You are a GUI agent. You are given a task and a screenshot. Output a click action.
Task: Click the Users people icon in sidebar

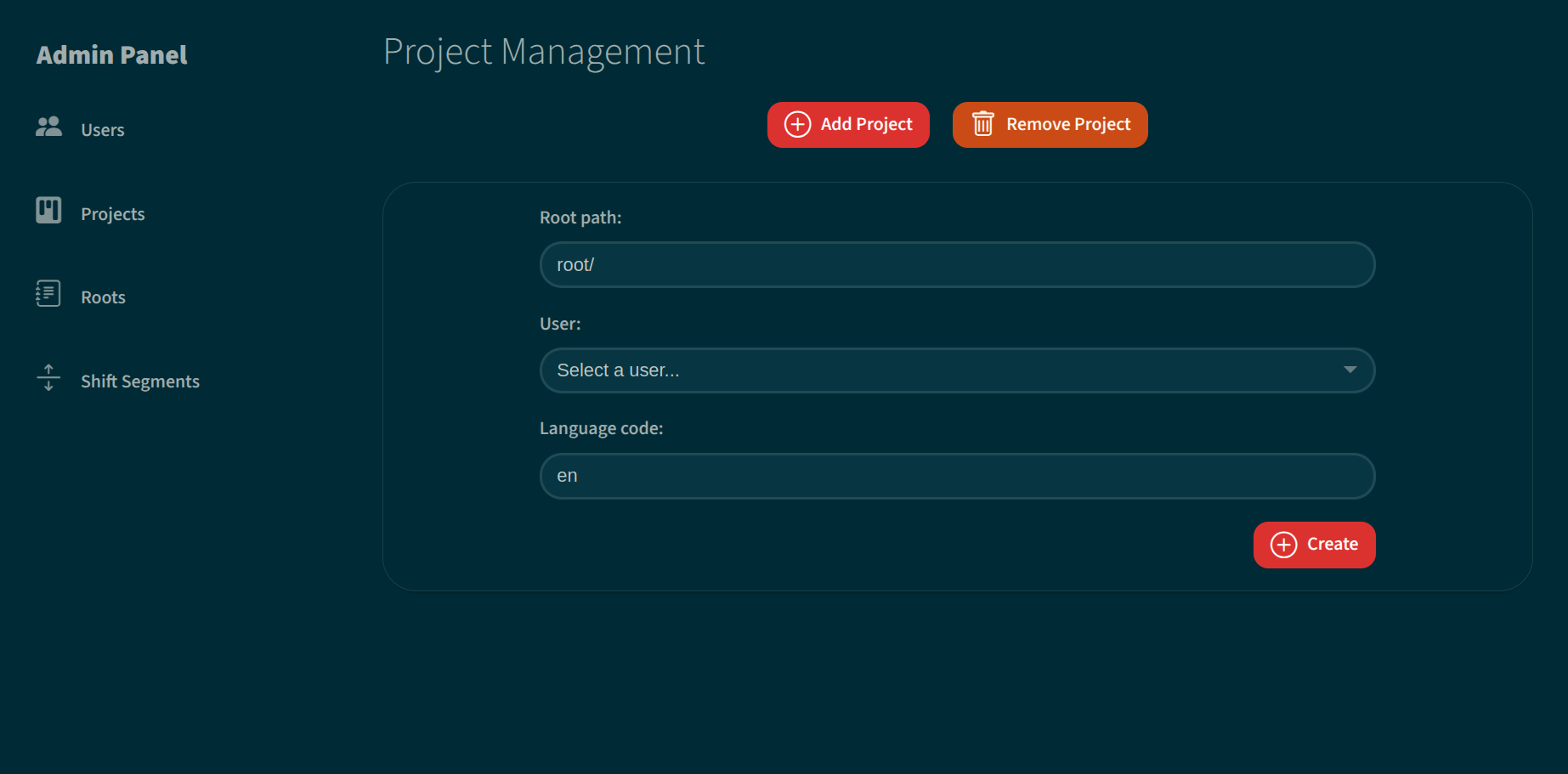tap(48, 127)
